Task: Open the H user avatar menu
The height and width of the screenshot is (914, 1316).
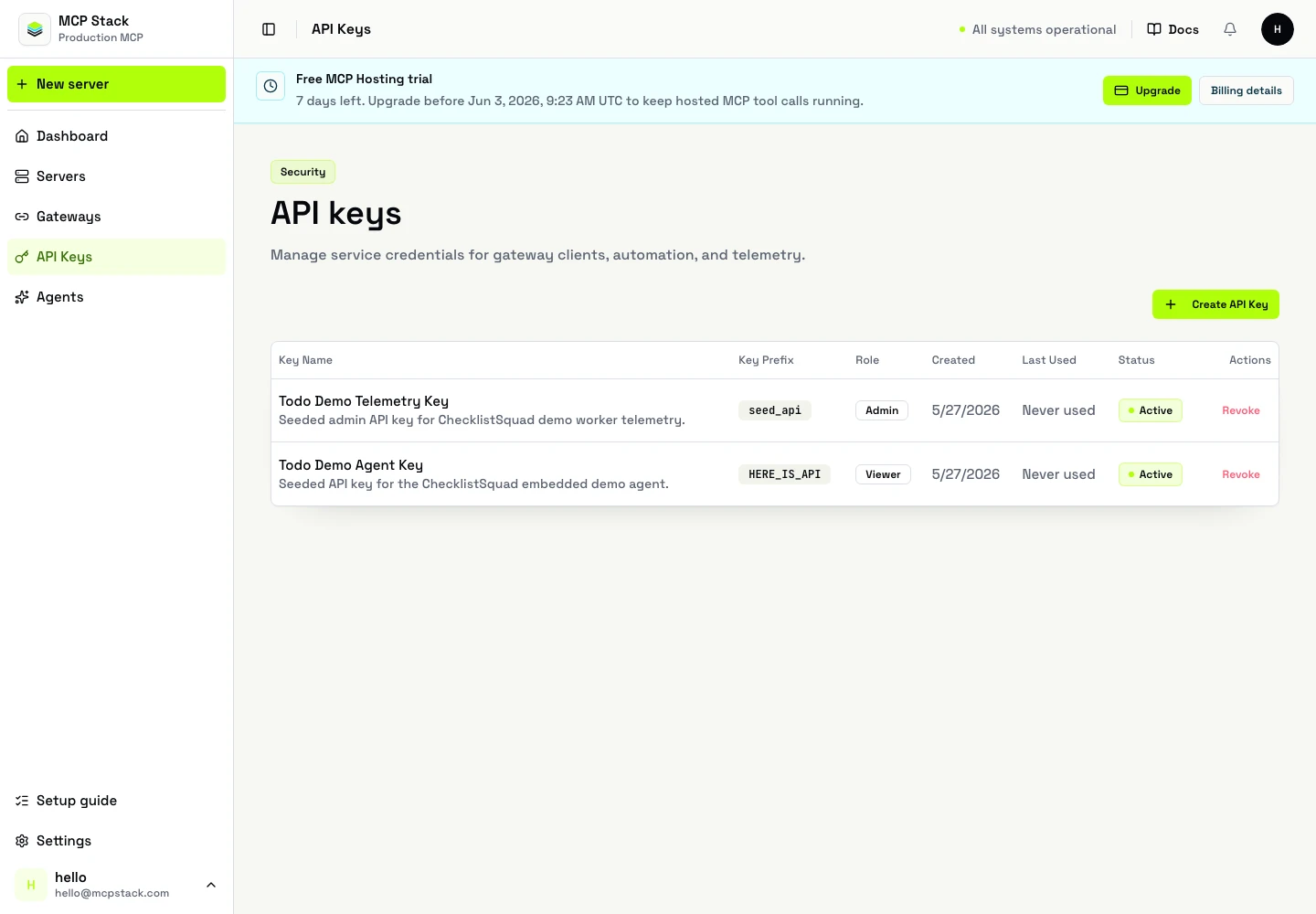Action: pyautogui.click(x=1278, y=29)
